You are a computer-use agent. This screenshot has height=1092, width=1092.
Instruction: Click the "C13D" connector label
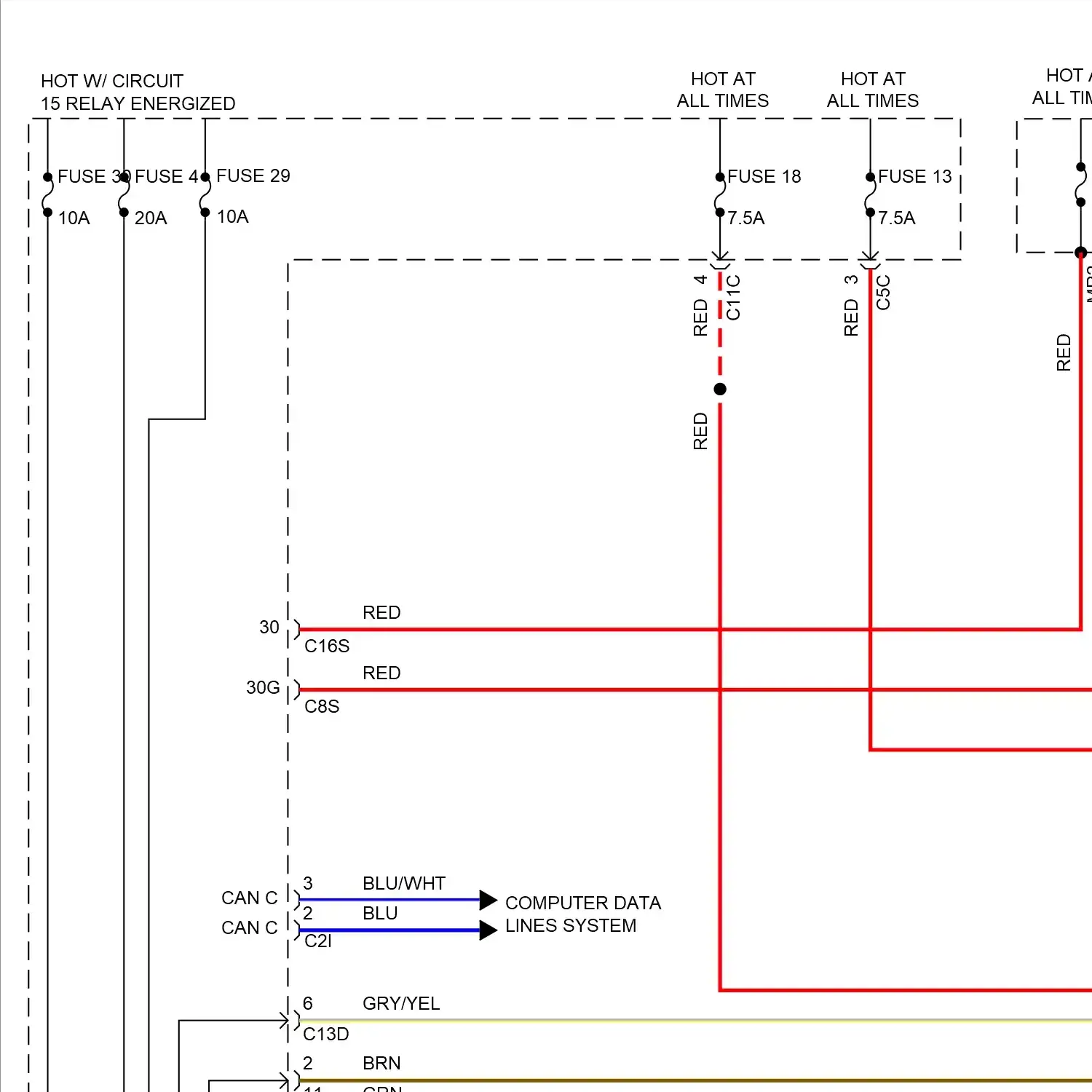pos(326,1034)
